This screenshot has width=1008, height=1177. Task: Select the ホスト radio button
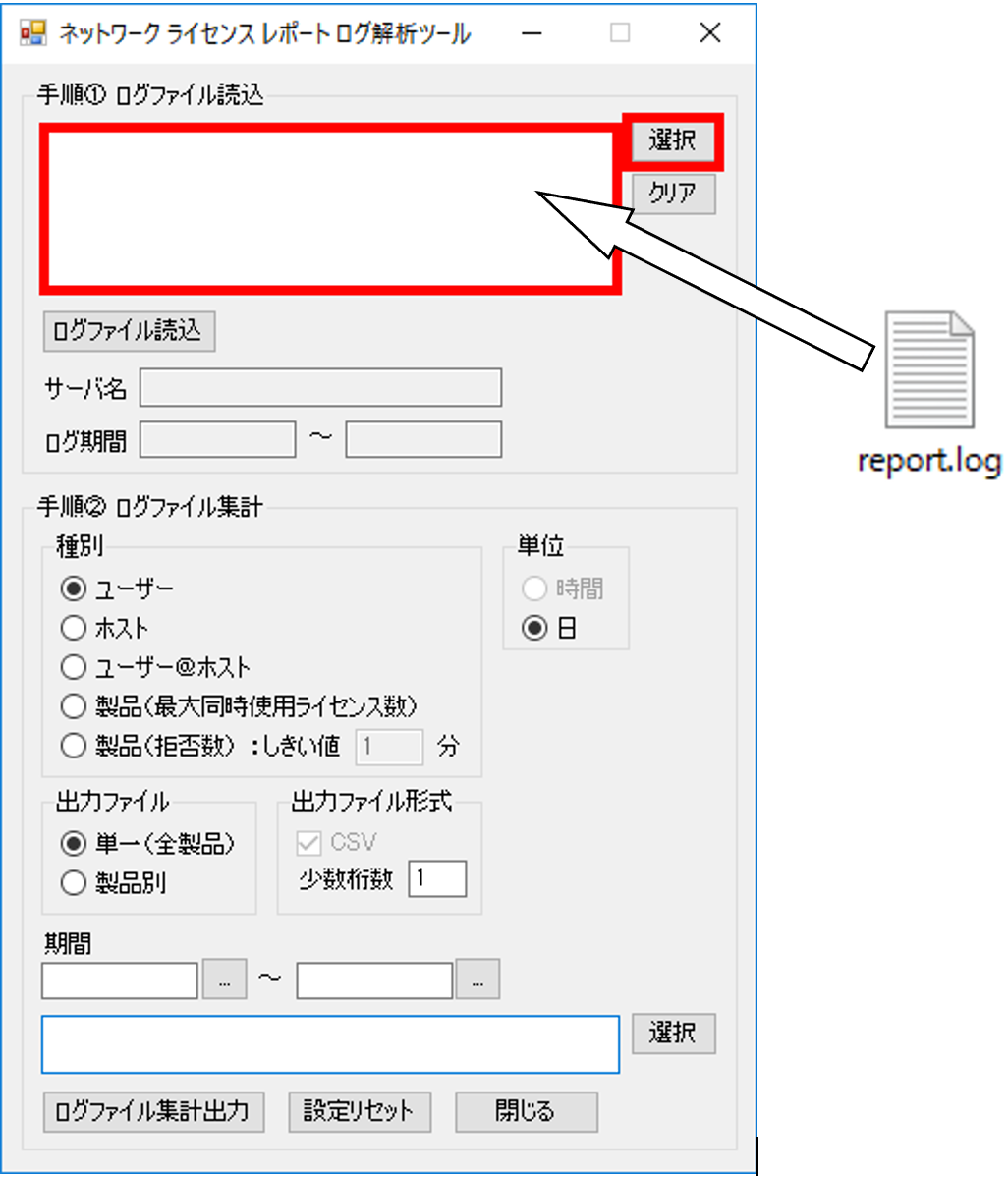pyautogui.click(x=74, y=628)
